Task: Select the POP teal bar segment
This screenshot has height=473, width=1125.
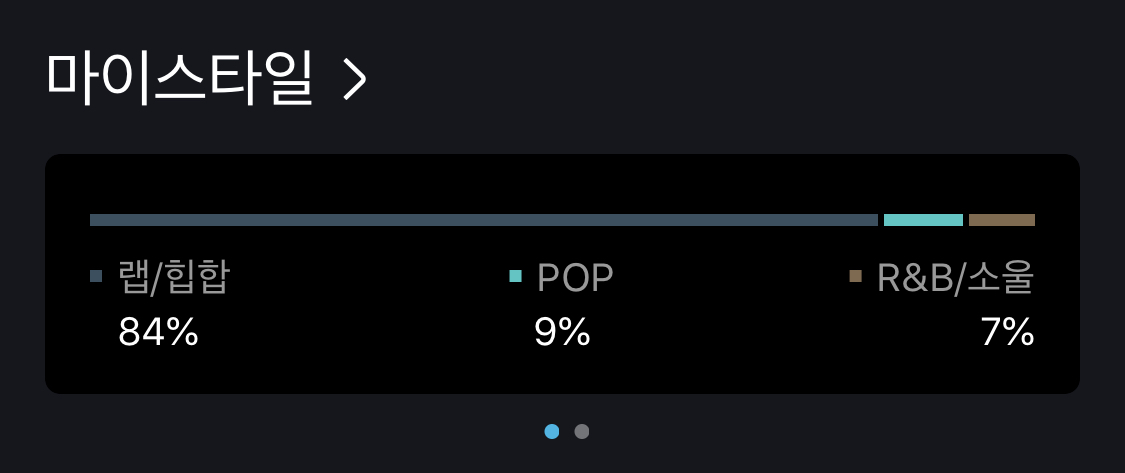Action: coord(923,220)
